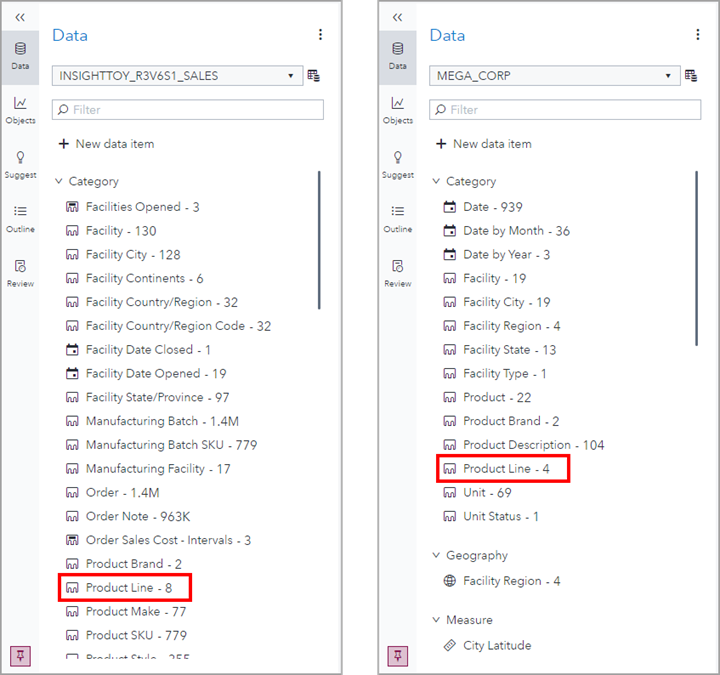Viewport: 720px width, 675px height.
Task: Open three-dot options menu in MEGA_CORP Data pane
Action: [698, 35]
